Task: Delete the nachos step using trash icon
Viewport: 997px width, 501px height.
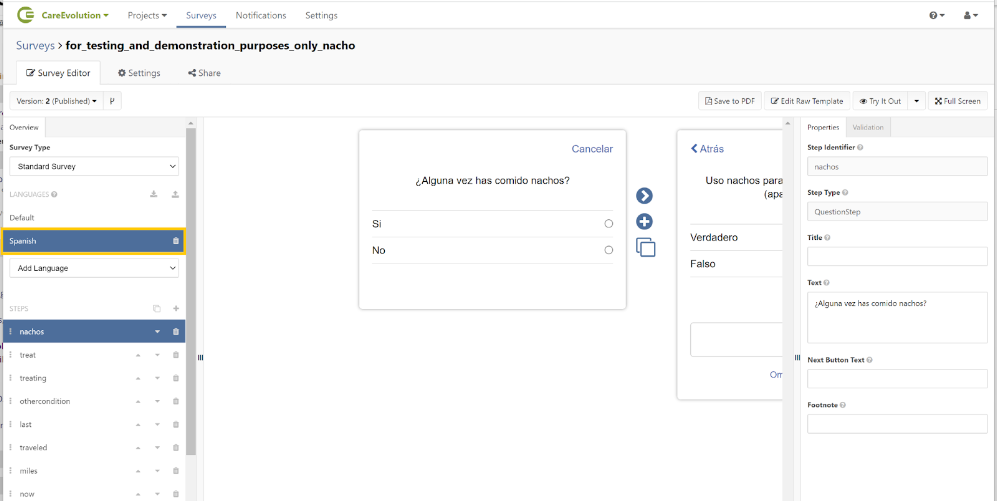Action: (176, 332)
